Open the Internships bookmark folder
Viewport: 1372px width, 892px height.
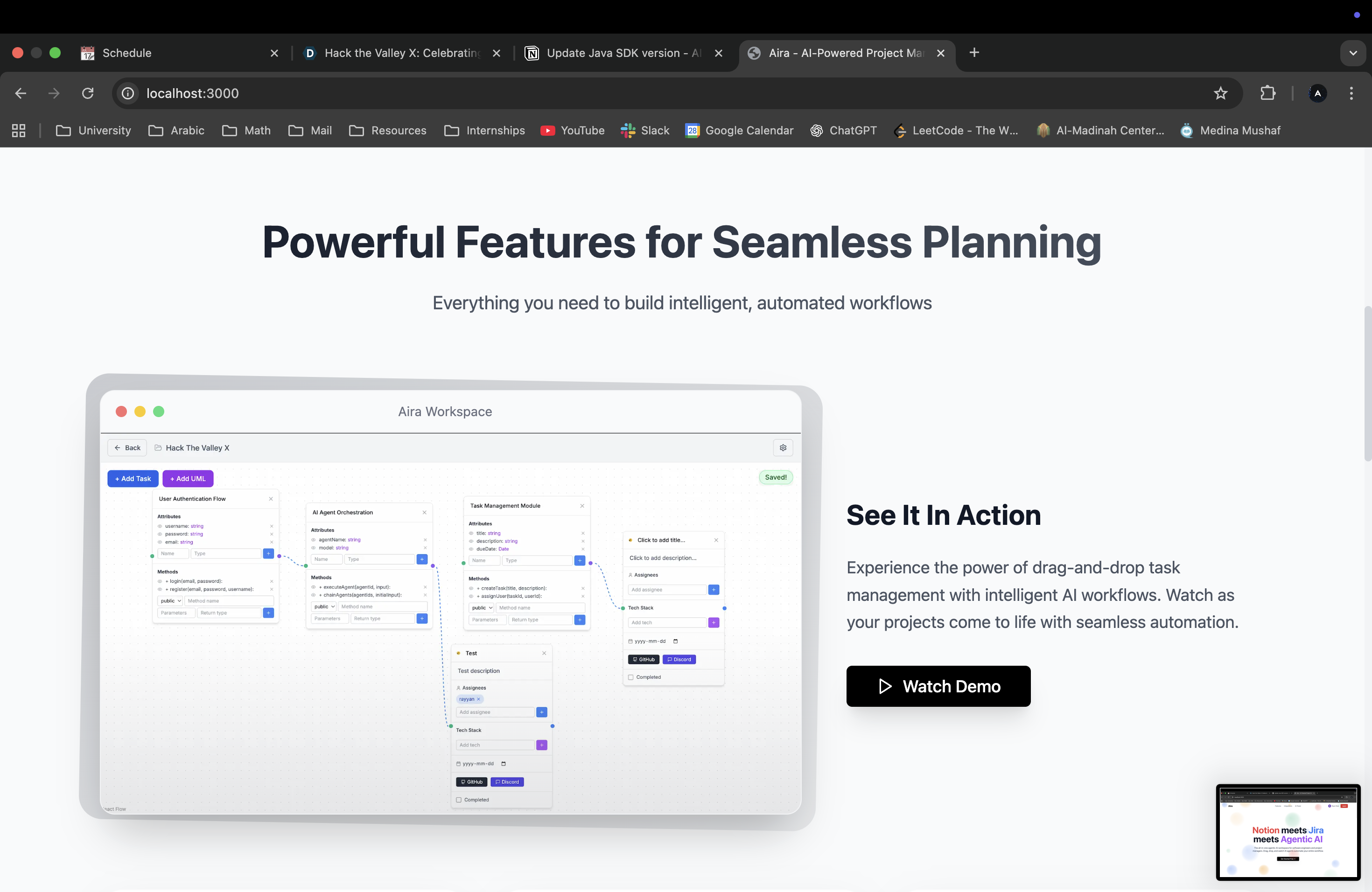click(x=484, y=131)
